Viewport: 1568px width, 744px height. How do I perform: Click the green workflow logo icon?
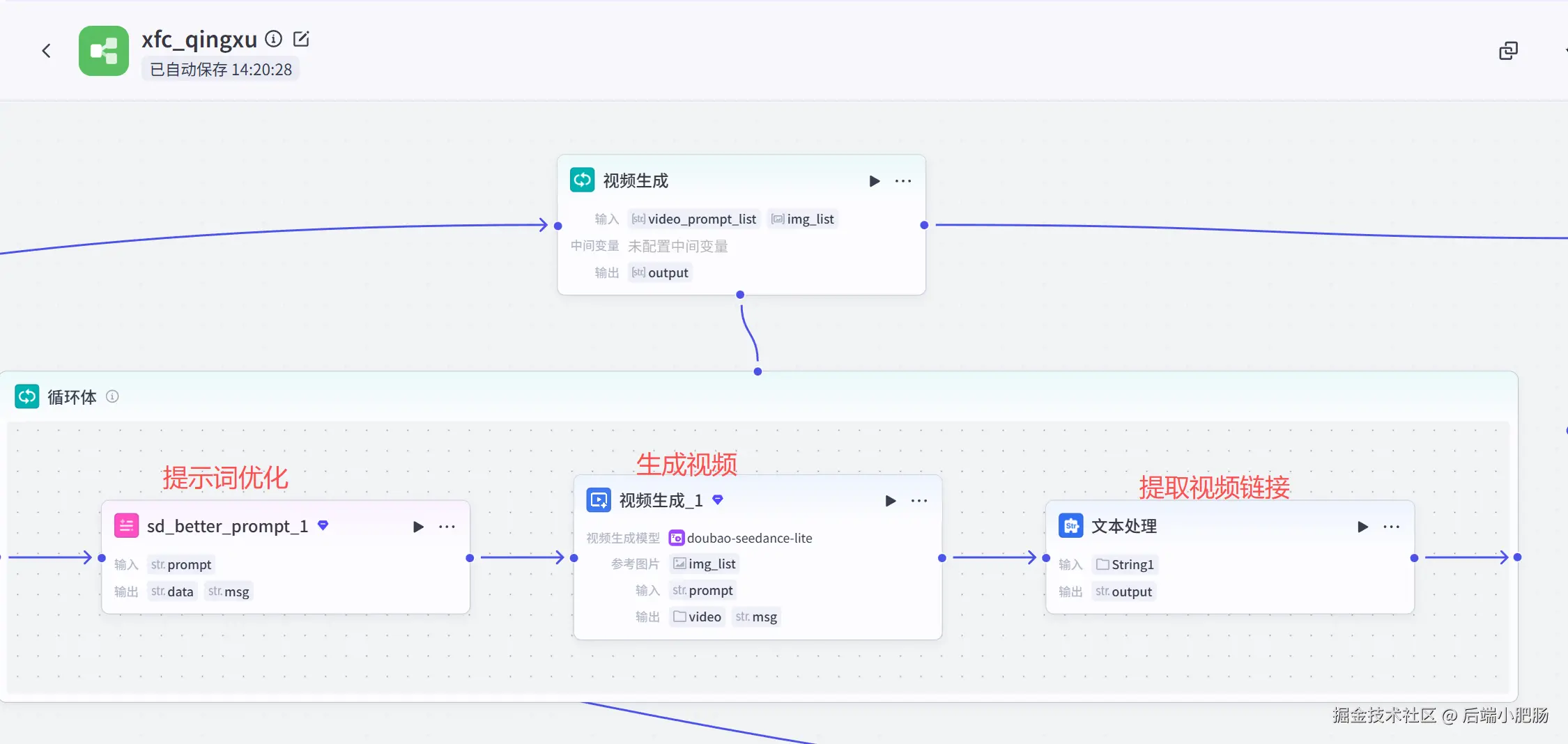click(104, 51)
